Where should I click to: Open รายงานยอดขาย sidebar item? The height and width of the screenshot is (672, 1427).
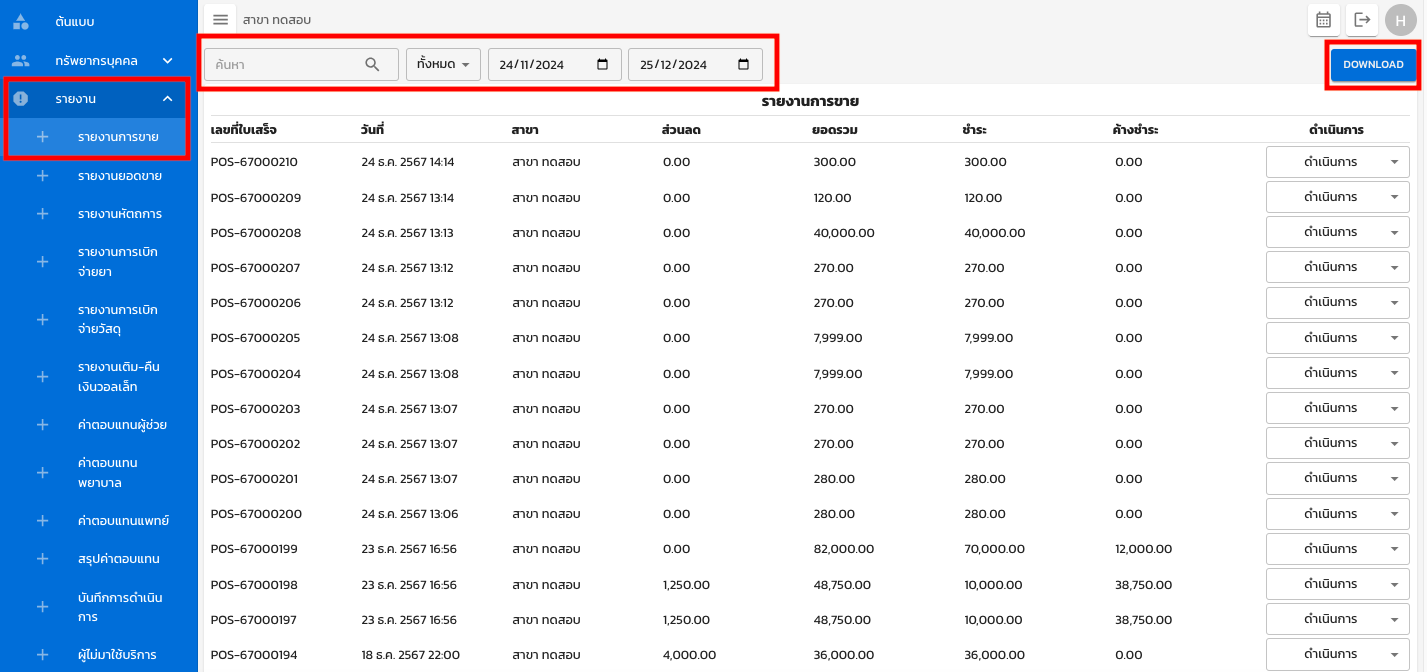pyautogui.click(x=98, y=176)
